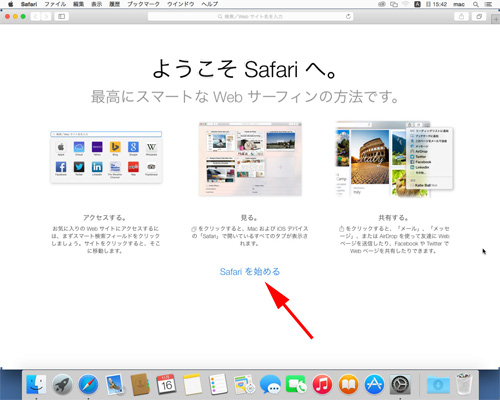This screenshot has height=400, width=500.
Task: Add a new tab with plus button
Action: 496,19
